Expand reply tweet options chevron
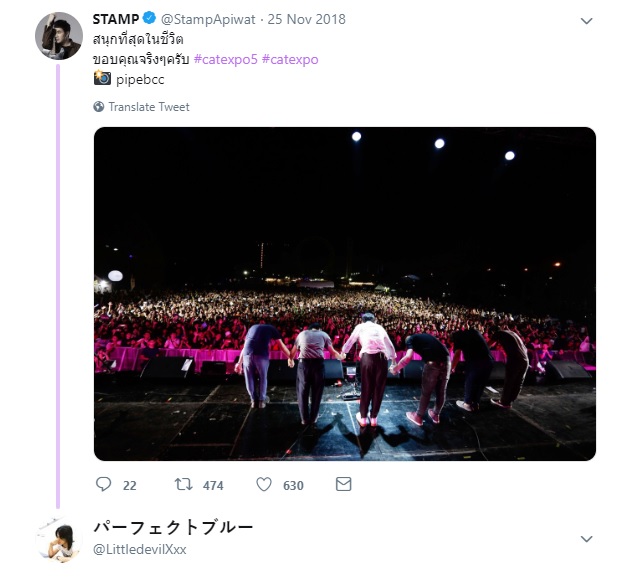Screen dimensions: 631x577 pyautogui.click(x=586, y=539)
